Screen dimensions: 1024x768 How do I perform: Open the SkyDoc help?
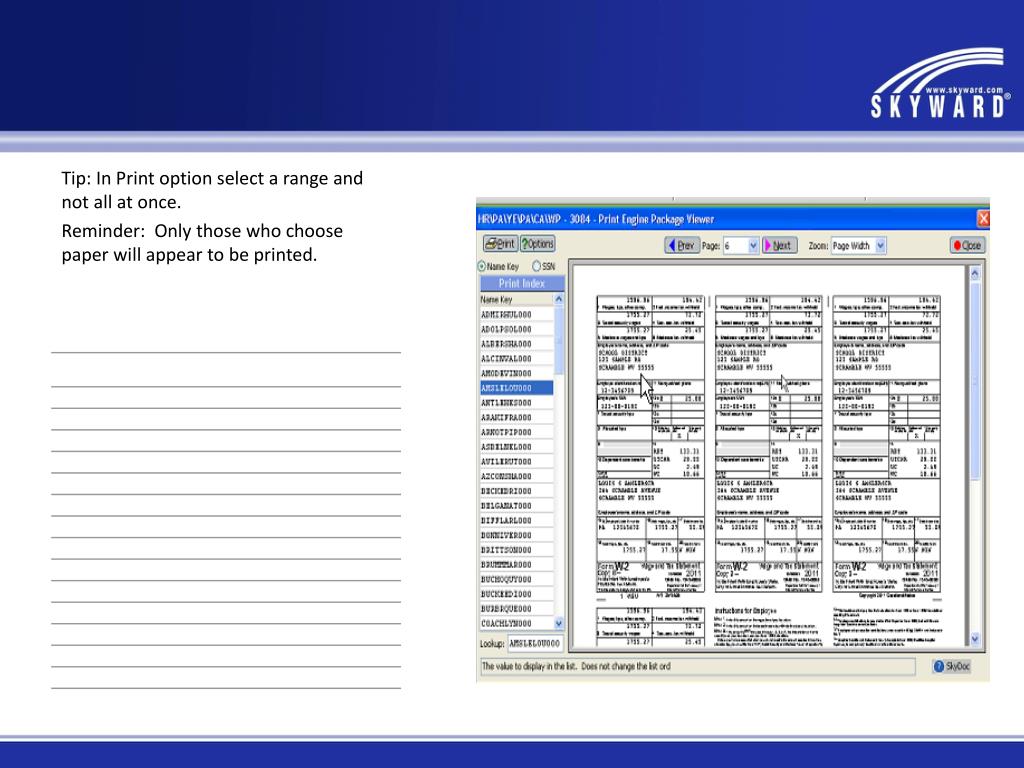point(952,666)
